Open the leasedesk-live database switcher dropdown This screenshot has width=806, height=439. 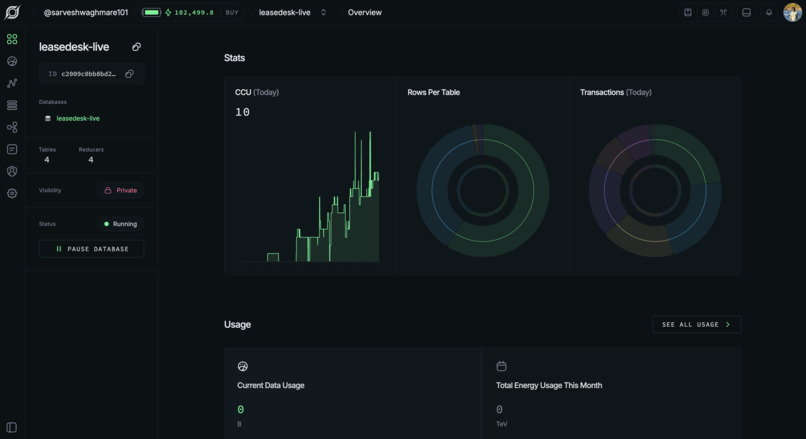pos(292,12)
